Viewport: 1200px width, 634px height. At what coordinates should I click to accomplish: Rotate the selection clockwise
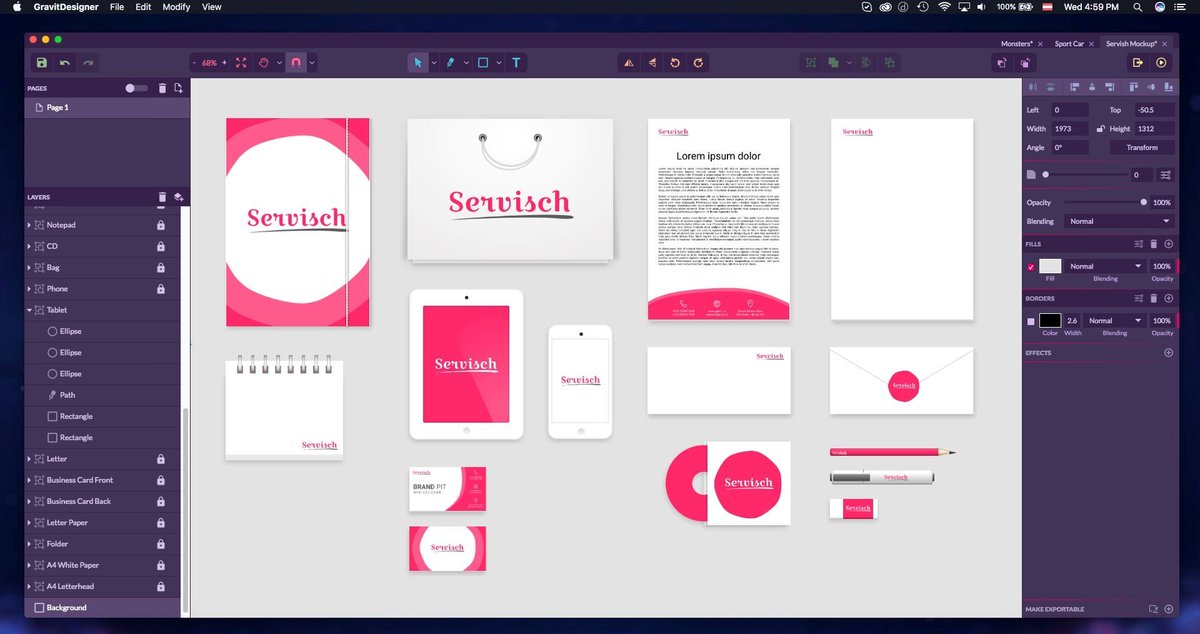697,62
